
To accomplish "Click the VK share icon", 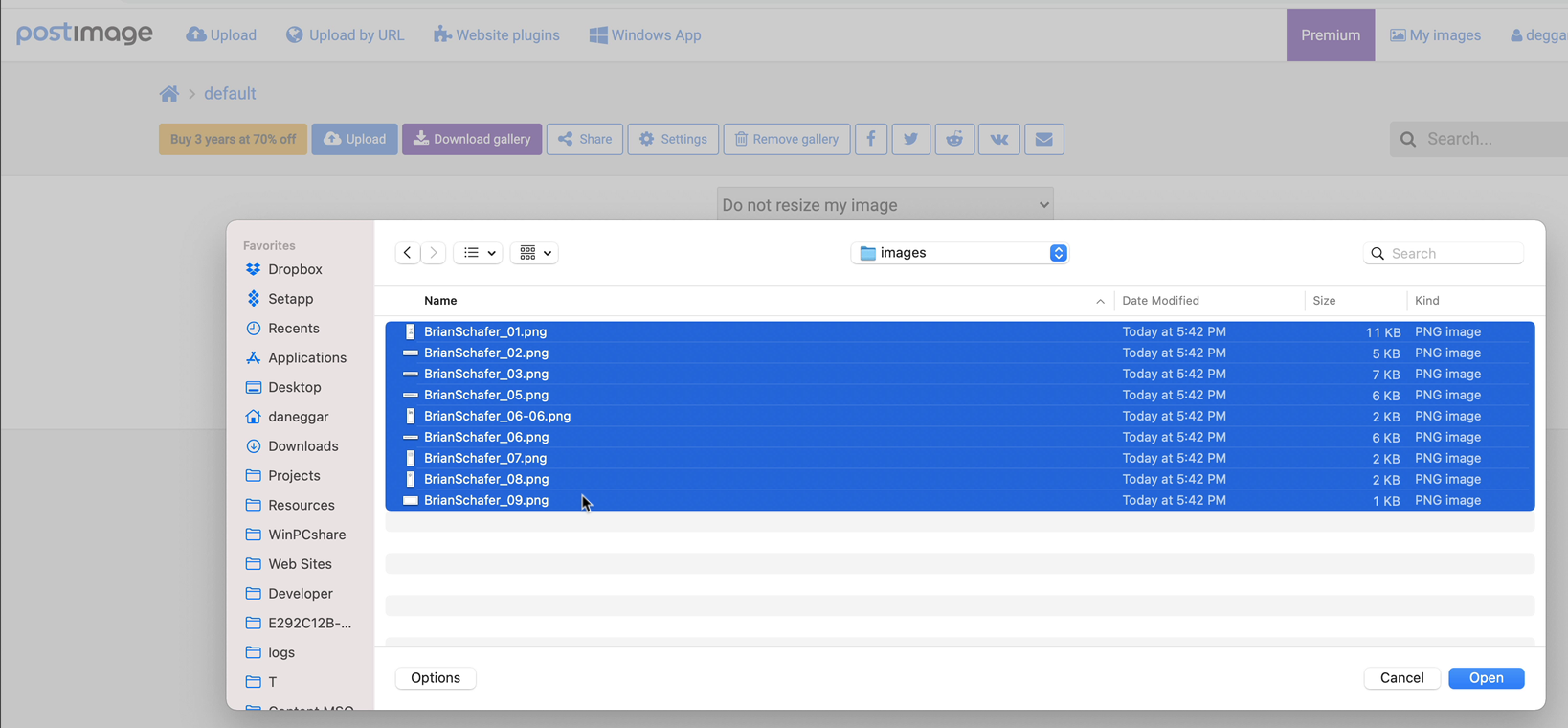I will tap(998, 139).
